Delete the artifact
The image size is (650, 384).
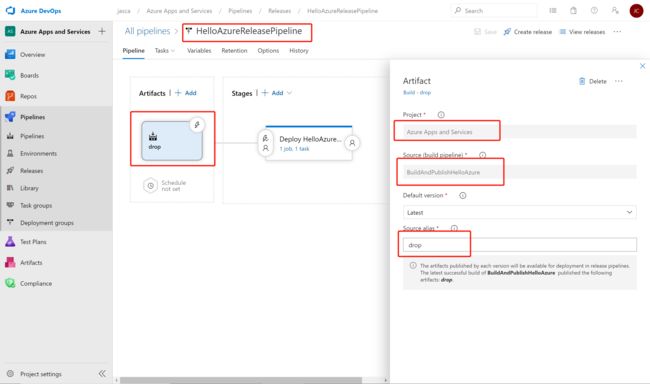coord(593,81)
